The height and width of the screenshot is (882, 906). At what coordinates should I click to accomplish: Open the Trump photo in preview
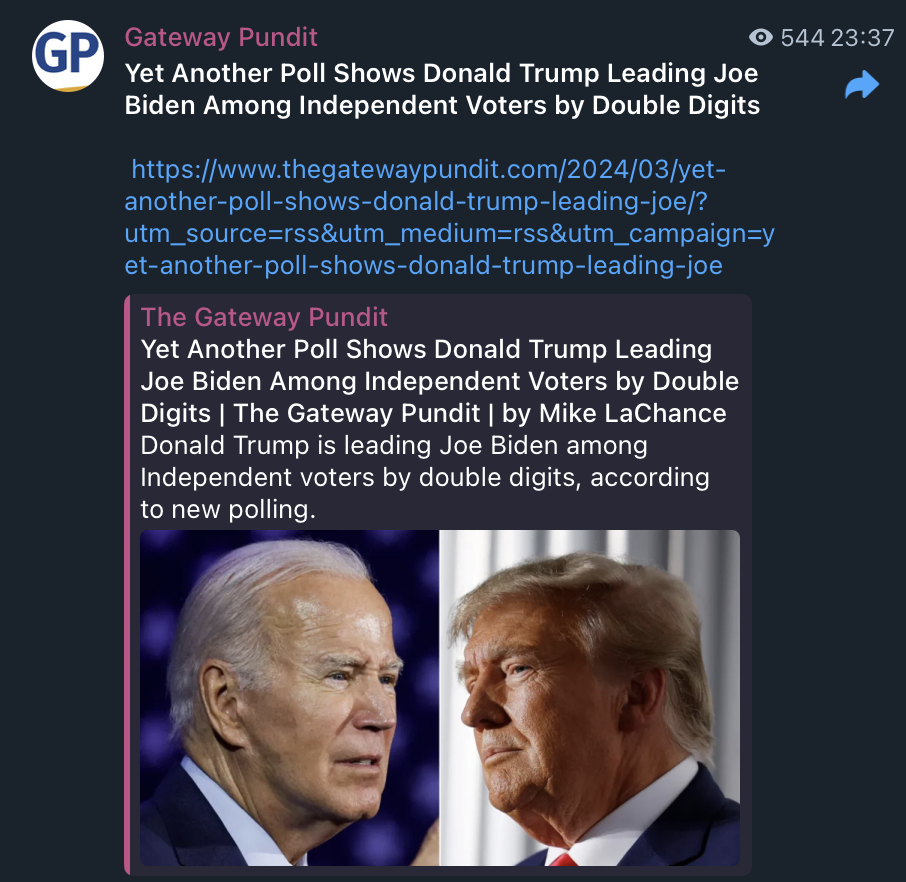(590, 698)
